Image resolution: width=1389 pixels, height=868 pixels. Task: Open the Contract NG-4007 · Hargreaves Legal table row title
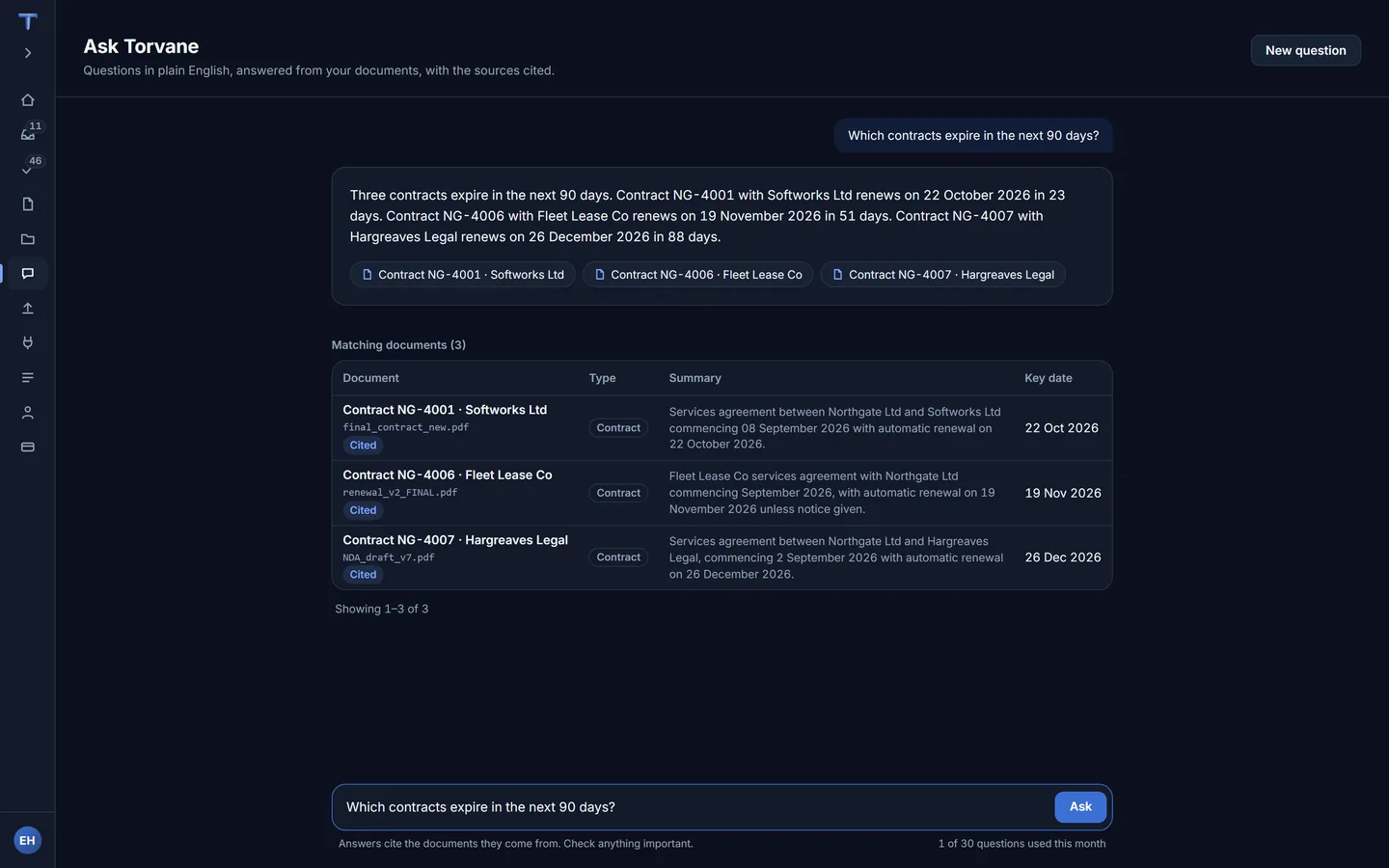[x=455, y=540]
